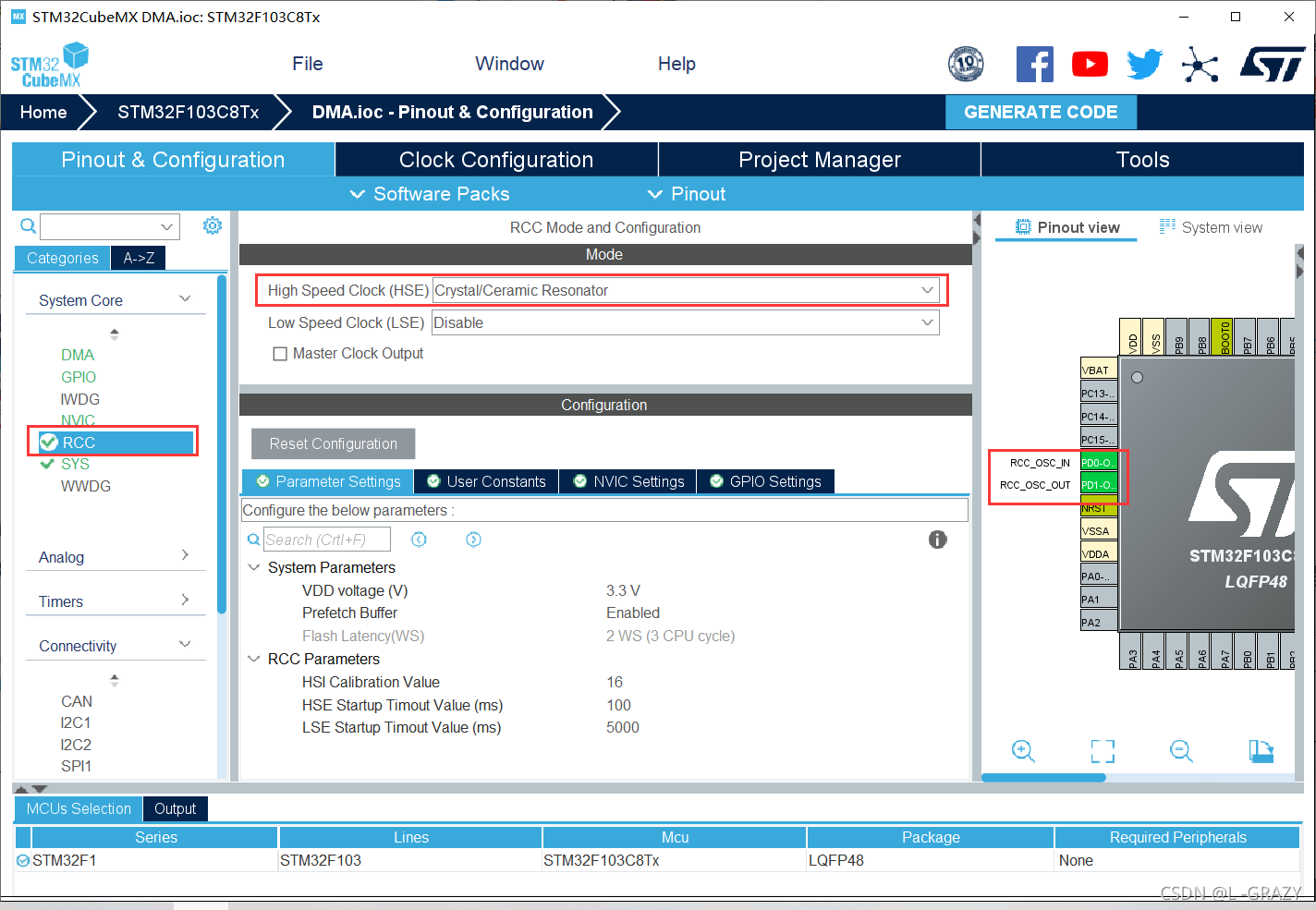
Task: Select the PD0-OSC_IN green pin
Action: [1099, 462]
